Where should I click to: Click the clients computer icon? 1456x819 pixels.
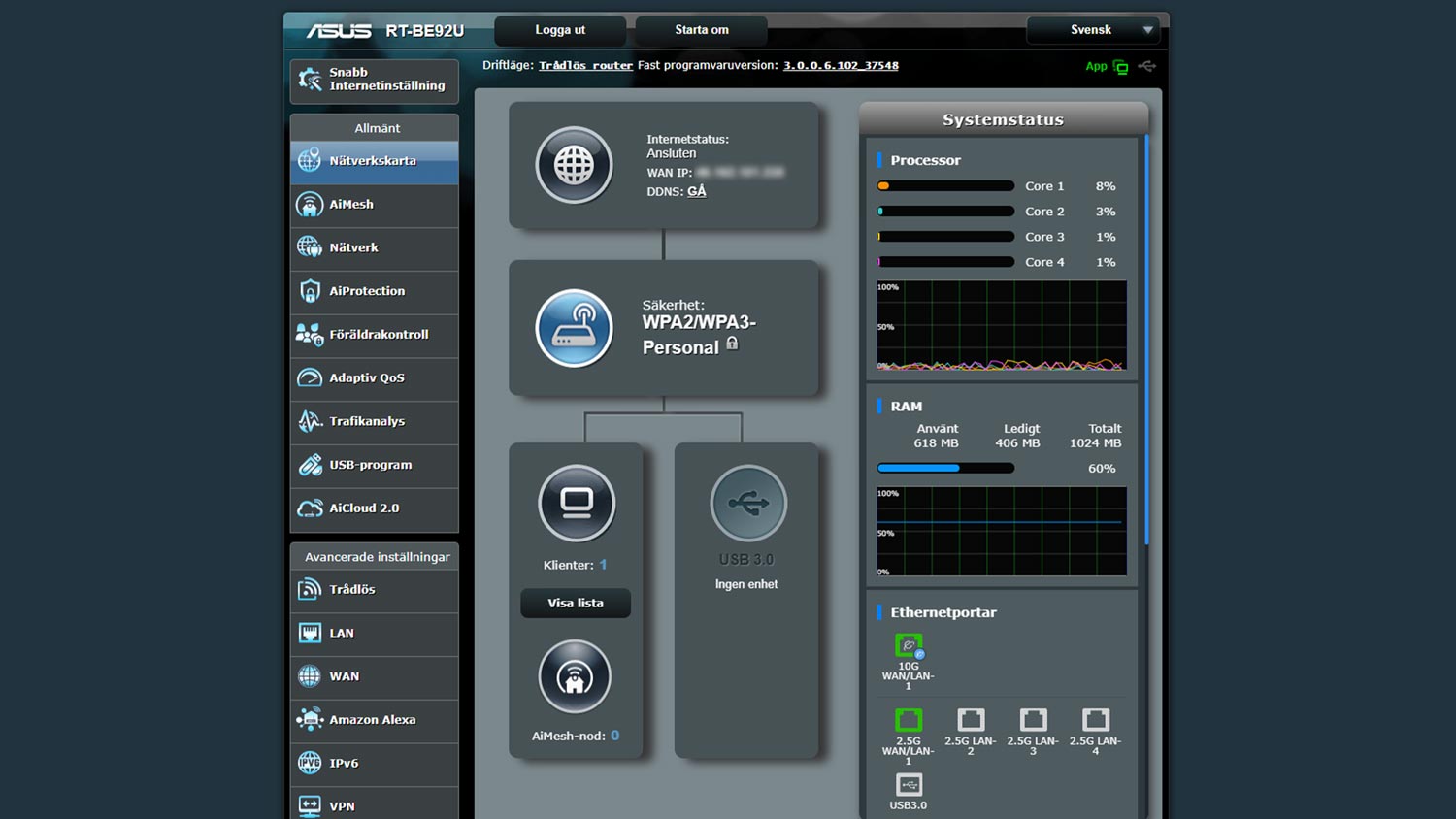coord(577,503)
